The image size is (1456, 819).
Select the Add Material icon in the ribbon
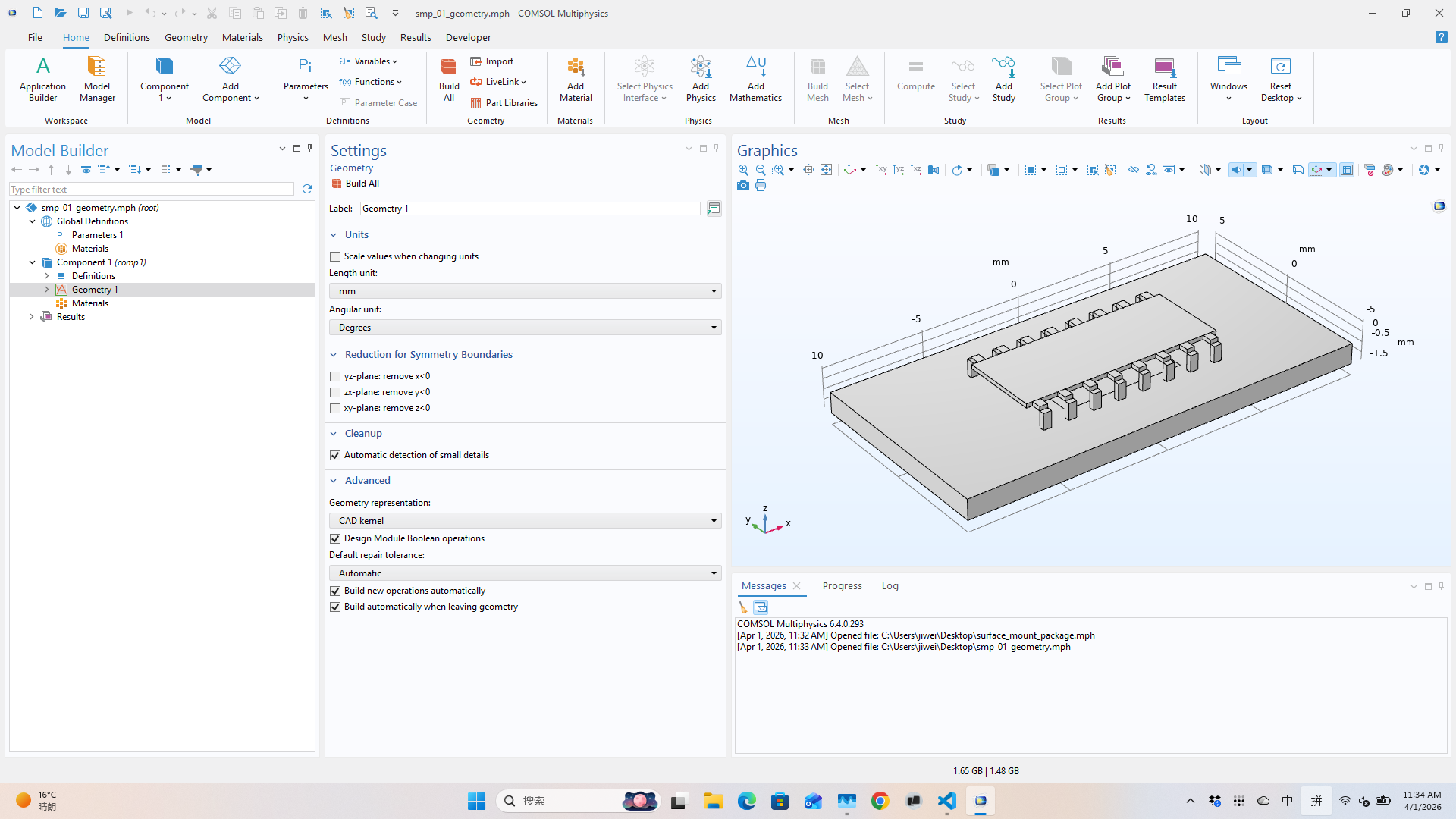[x=576, y=78]
